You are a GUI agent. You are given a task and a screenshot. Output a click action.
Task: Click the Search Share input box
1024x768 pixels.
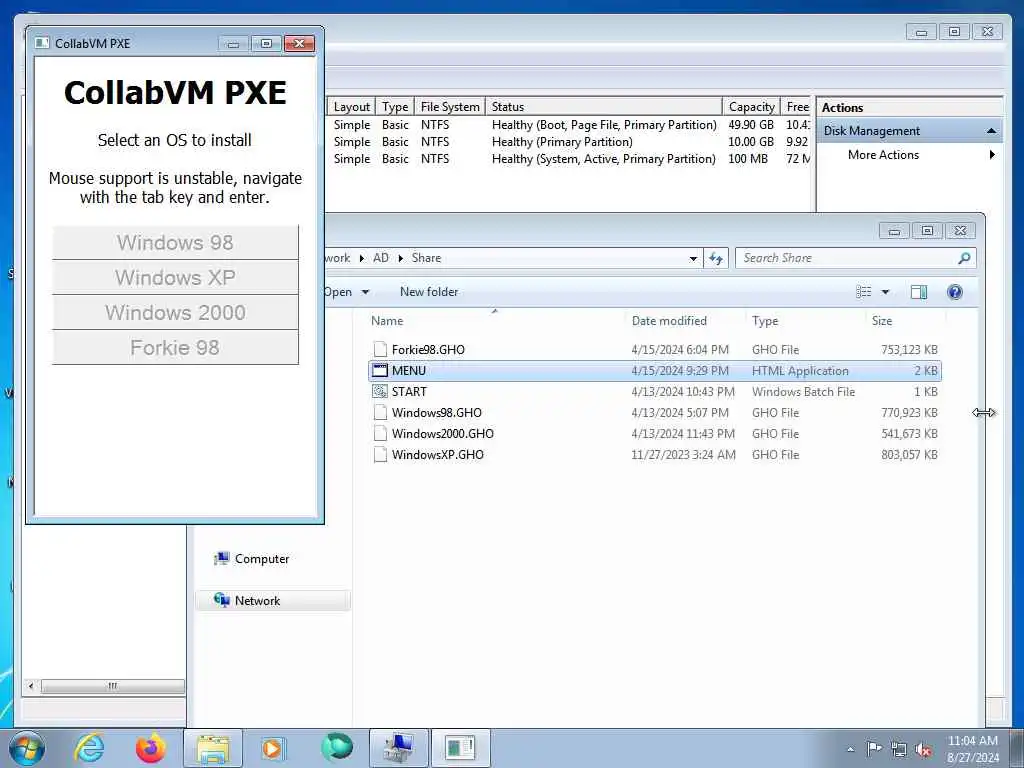click(x=848, y=258)
